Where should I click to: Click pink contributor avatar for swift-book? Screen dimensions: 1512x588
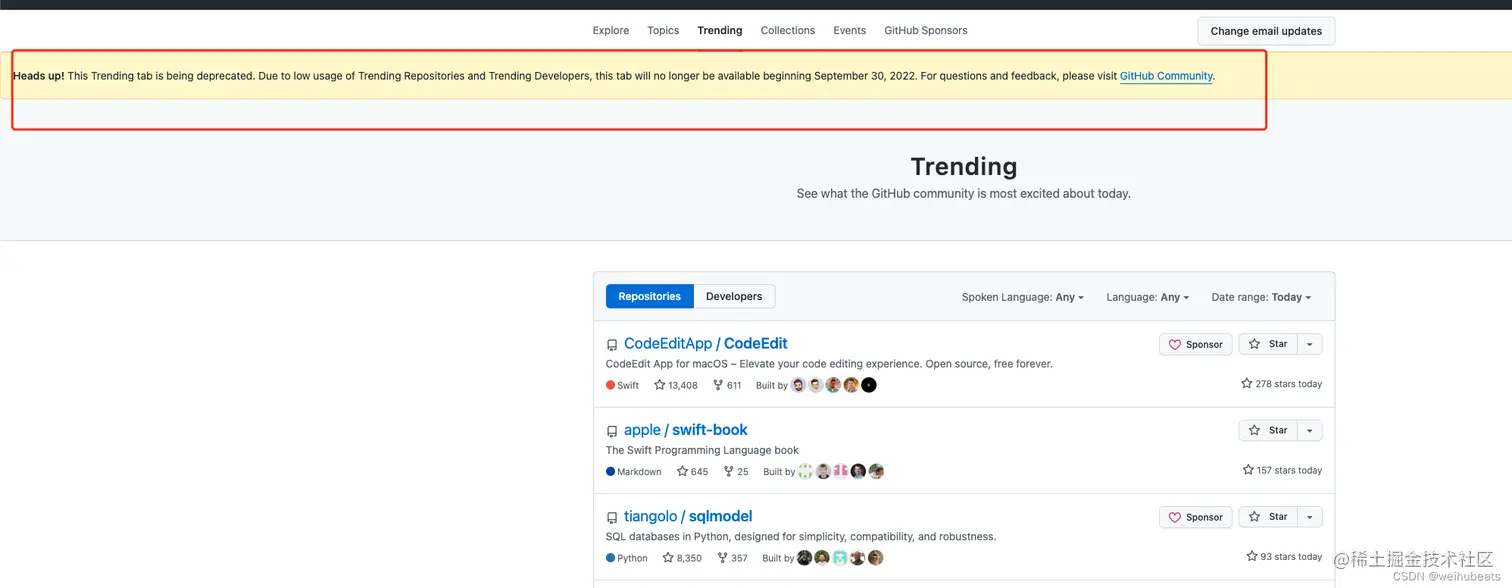coord(841,471)
